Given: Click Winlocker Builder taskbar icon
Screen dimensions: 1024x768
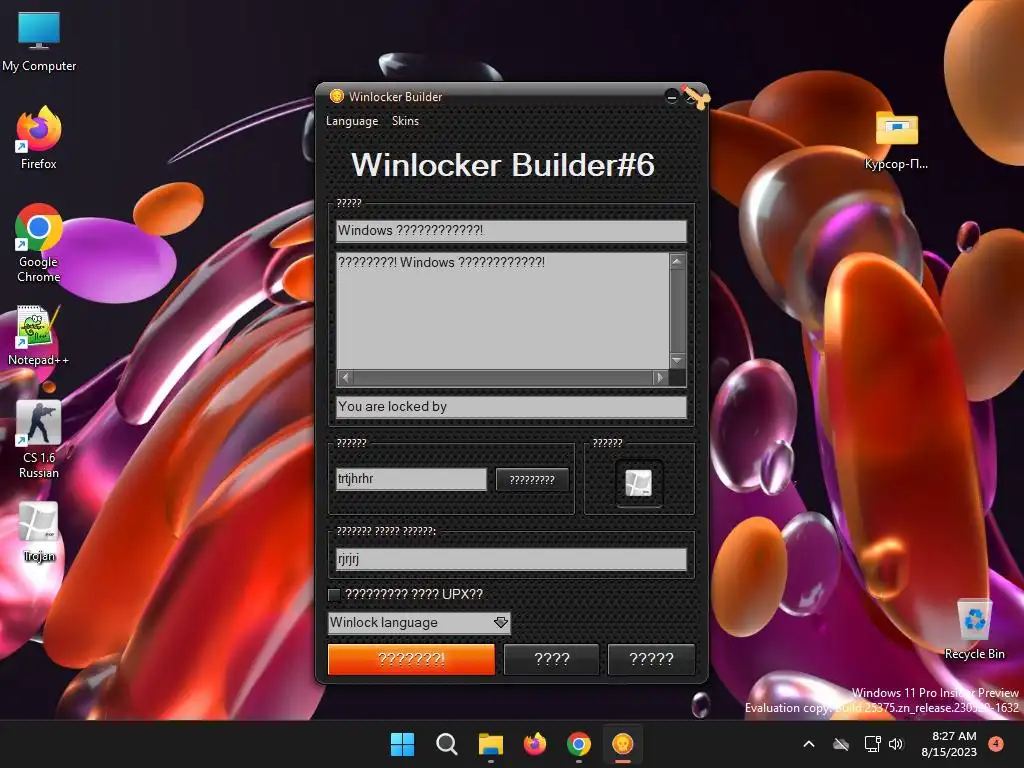Looking at the screenshot, I should pyautogui.click(x=622, y=744).
